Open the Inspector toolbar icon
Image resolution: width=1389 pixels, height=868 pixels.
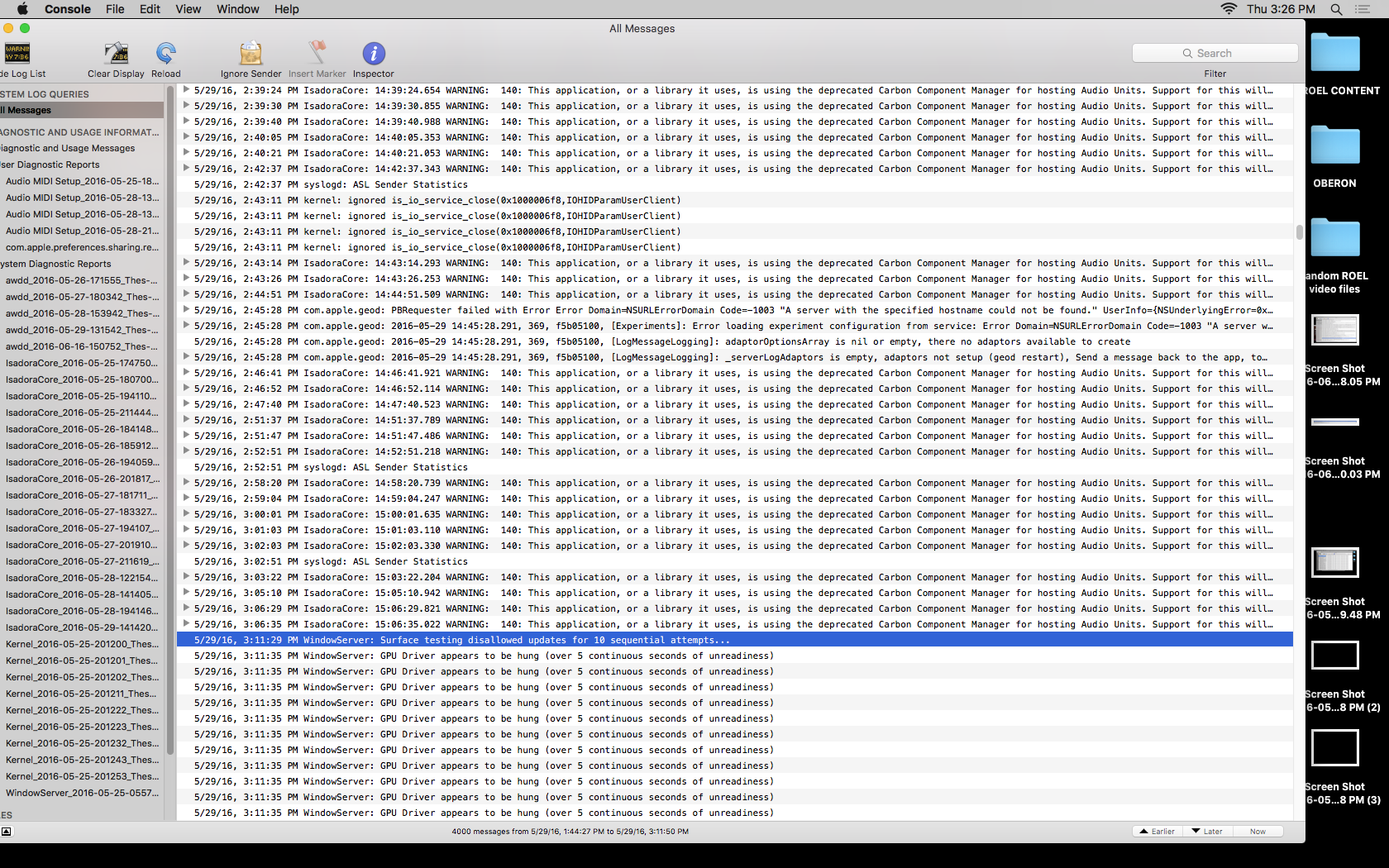coord(374,54)
